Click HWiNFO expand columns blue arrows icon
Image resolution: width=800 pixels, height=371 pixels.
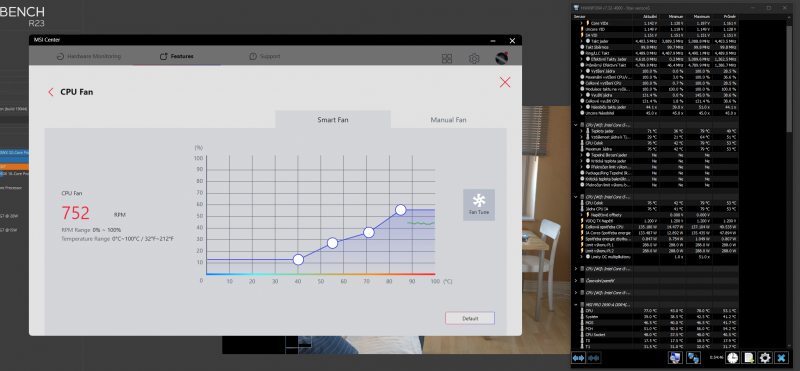(579, 358)
